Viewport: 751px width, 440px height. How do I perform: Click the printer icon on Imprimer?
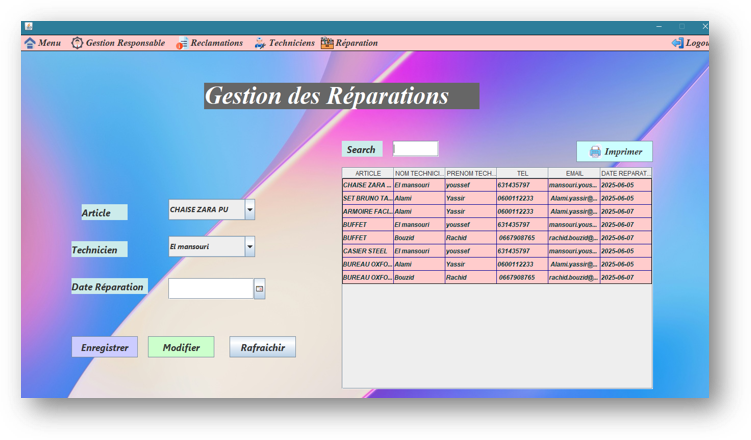click(x=595, y=152)
